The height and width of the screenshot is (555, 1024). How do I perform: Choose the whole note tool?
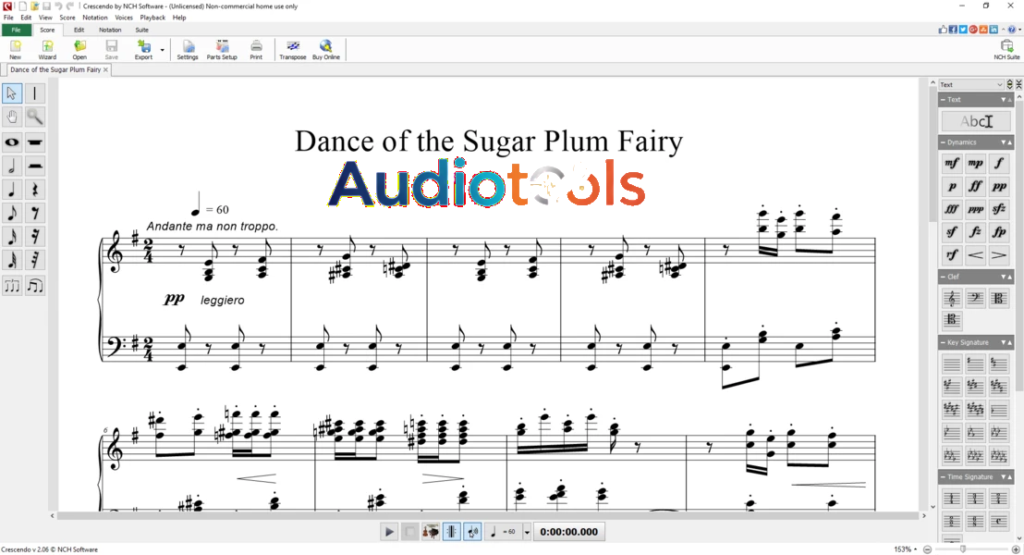pos(12,142)
